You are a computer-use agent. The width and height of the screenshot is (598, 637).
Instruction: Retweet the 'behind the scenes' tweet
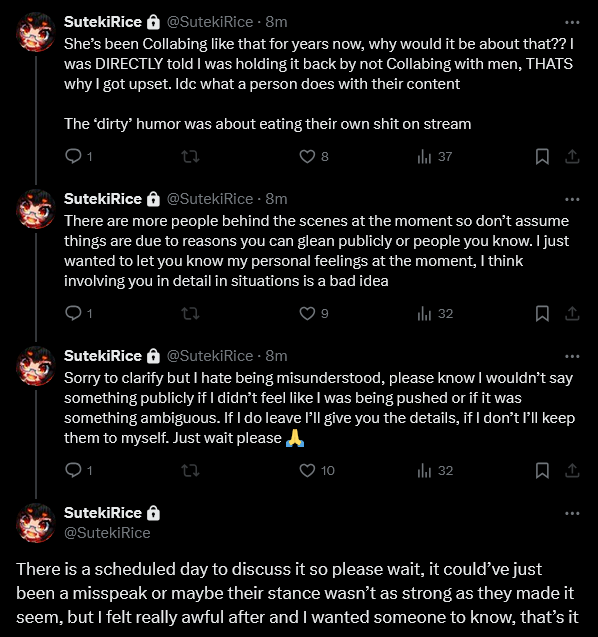190,314
